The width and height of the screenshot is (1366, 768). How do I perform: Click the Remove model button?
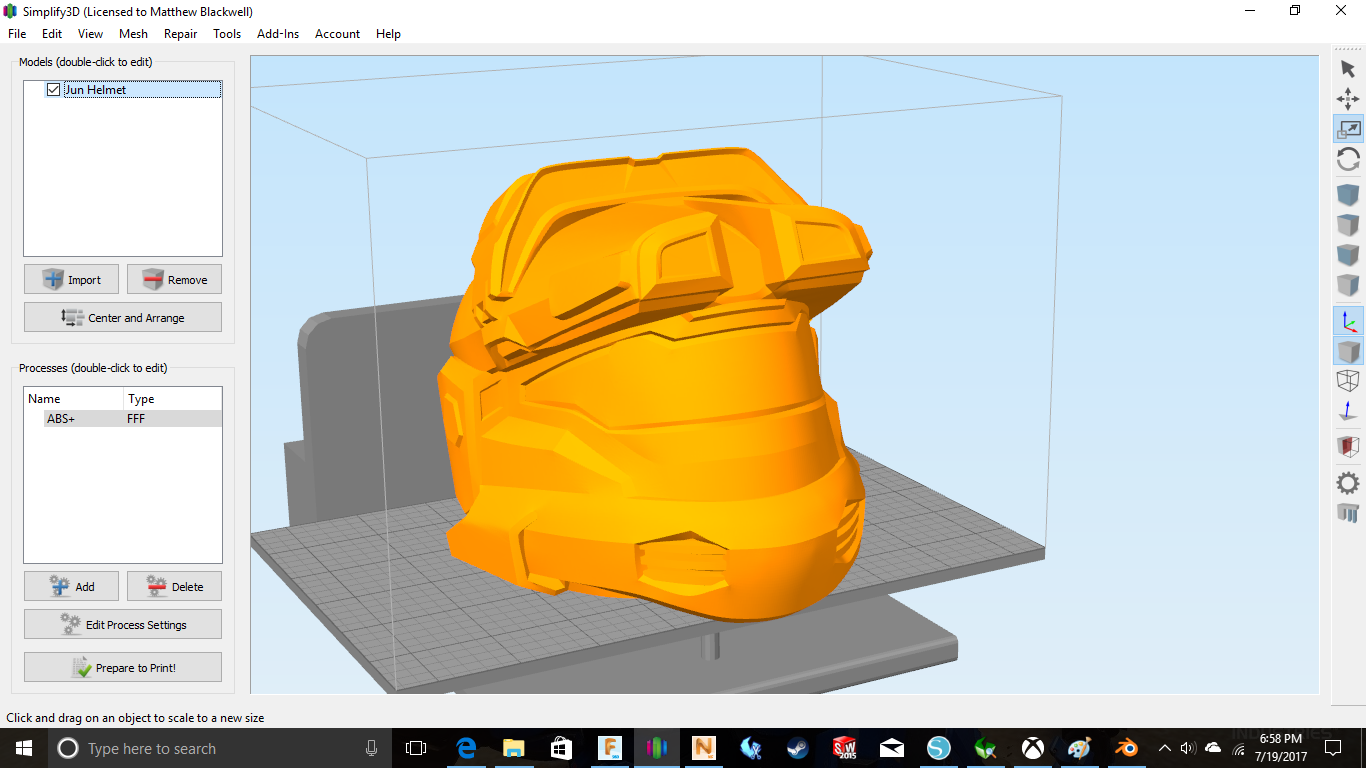click(174, 279)
